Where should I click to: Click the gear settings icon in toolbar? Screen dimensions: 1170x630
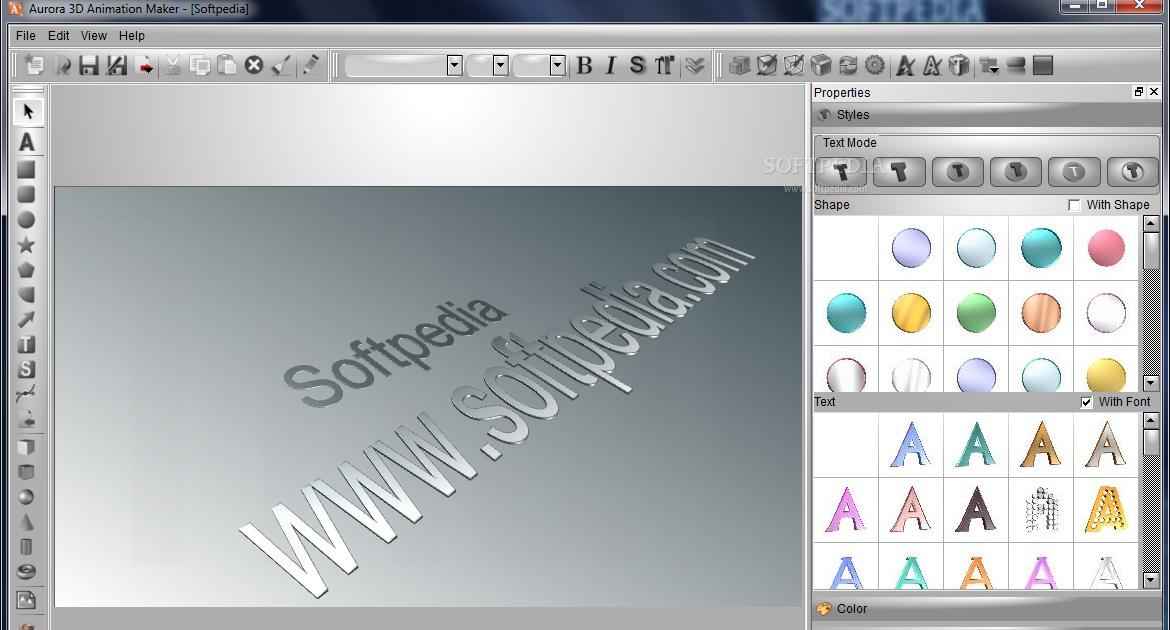pyautogui.click(x=875, y=66)
